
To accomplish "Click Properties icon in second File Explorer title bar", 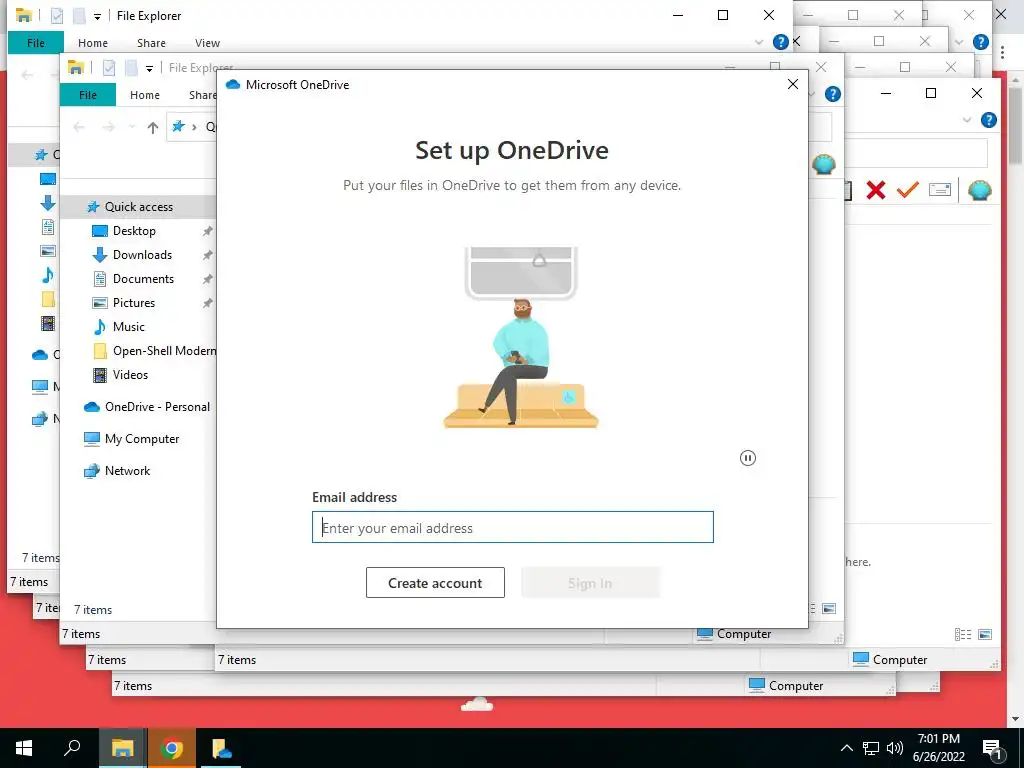I will (109, 67).
